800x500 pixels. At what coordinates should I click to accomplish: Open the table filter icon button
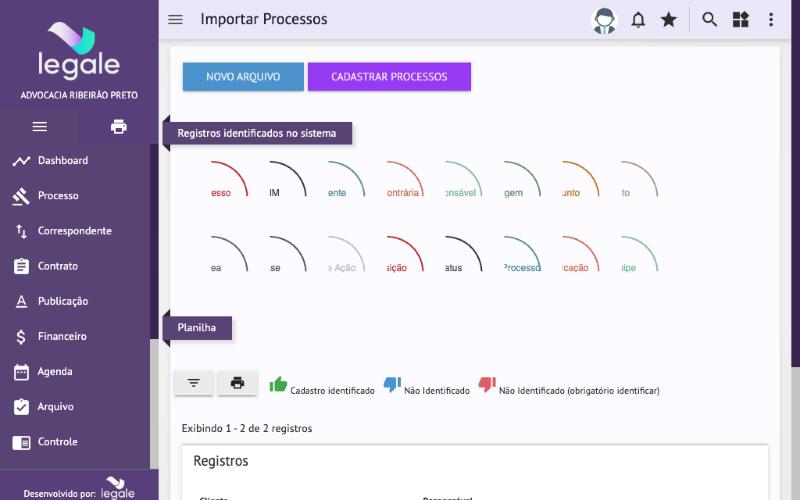click(x=193, y=383)
